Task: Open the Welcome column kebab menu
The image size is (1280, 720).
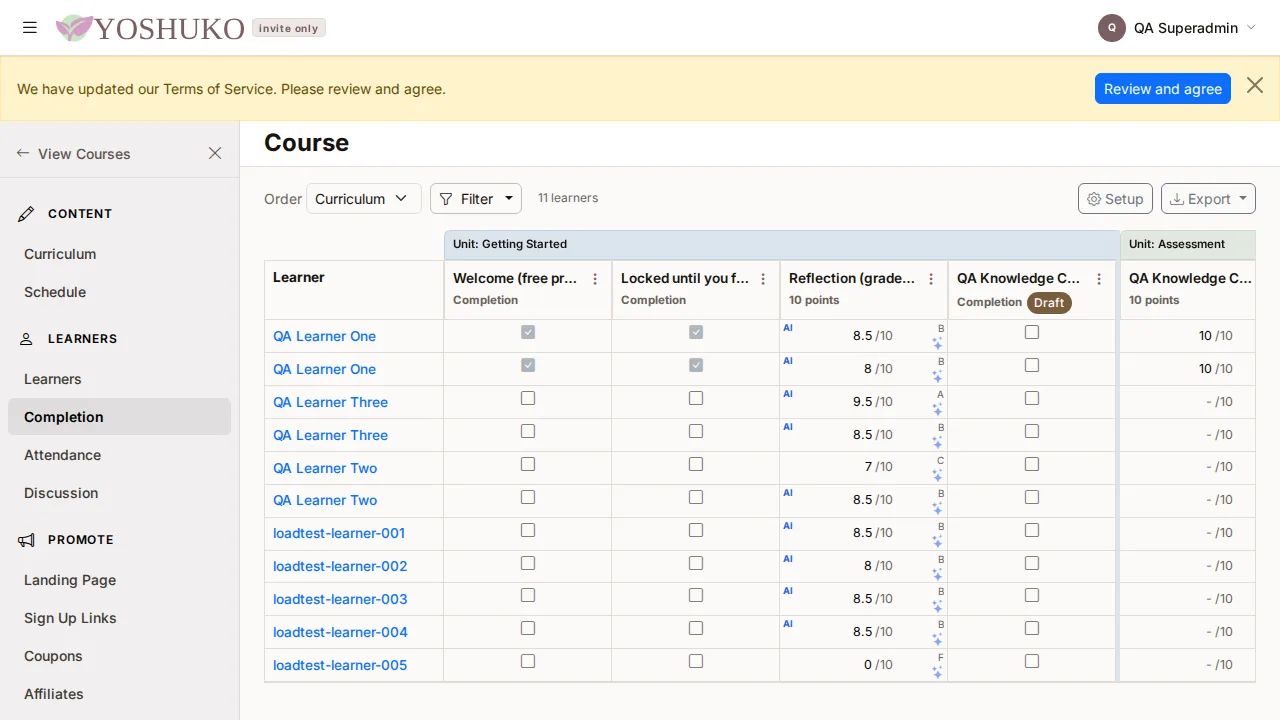Action: pos(595,279)
